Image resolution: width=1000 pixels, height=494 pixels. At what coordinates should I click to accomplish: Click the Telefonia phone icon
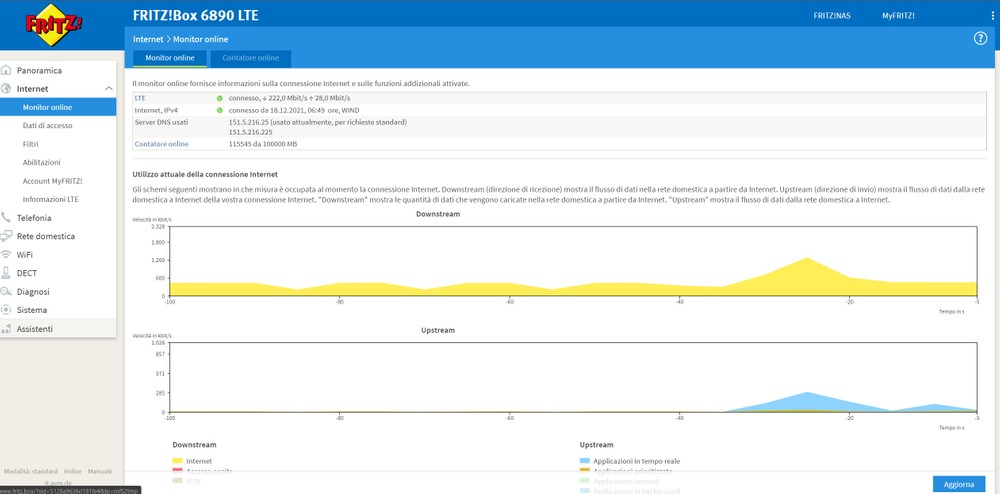pos(7,218)
